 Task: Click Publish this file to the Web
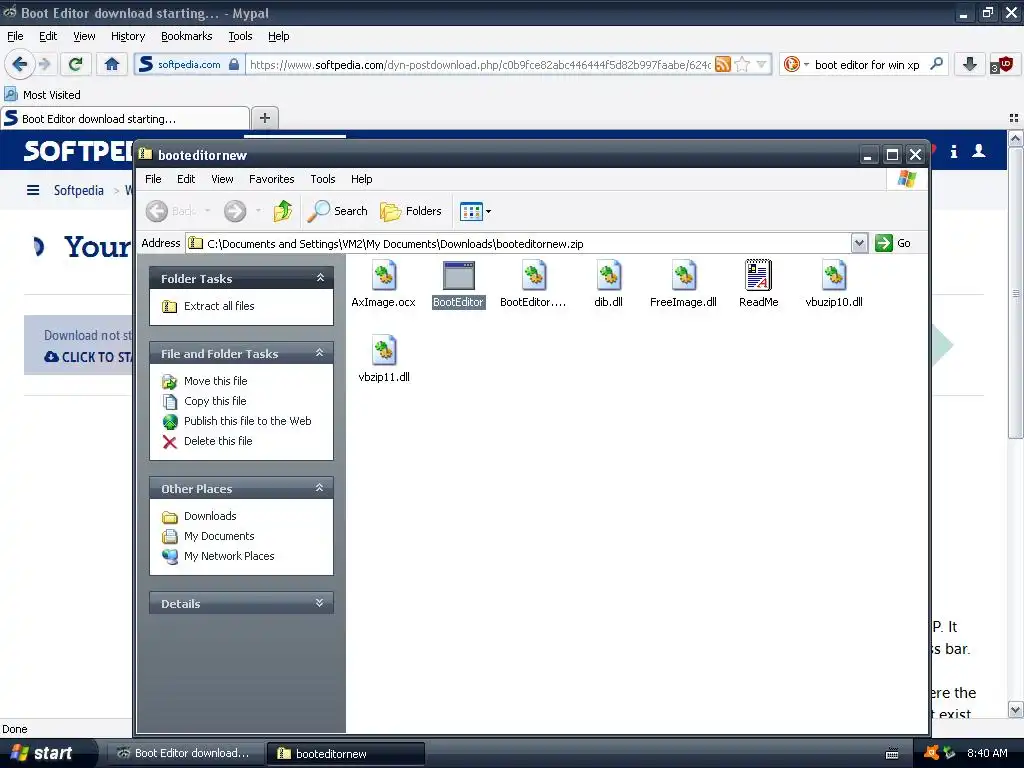pyautogui.click(x=248, y=421)
